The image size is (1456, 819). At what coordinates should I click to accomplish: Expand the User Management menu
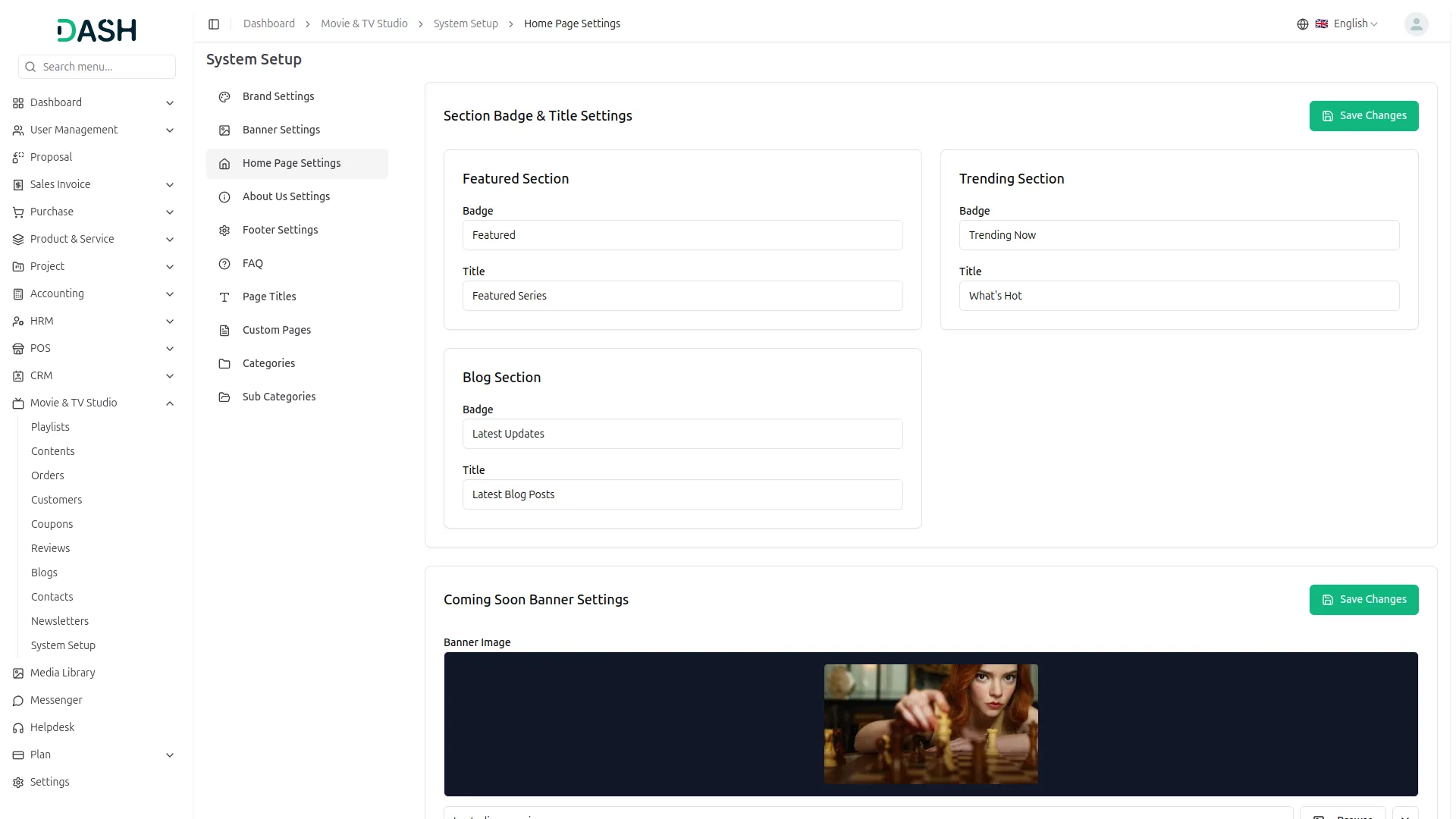tap(168, 130)
